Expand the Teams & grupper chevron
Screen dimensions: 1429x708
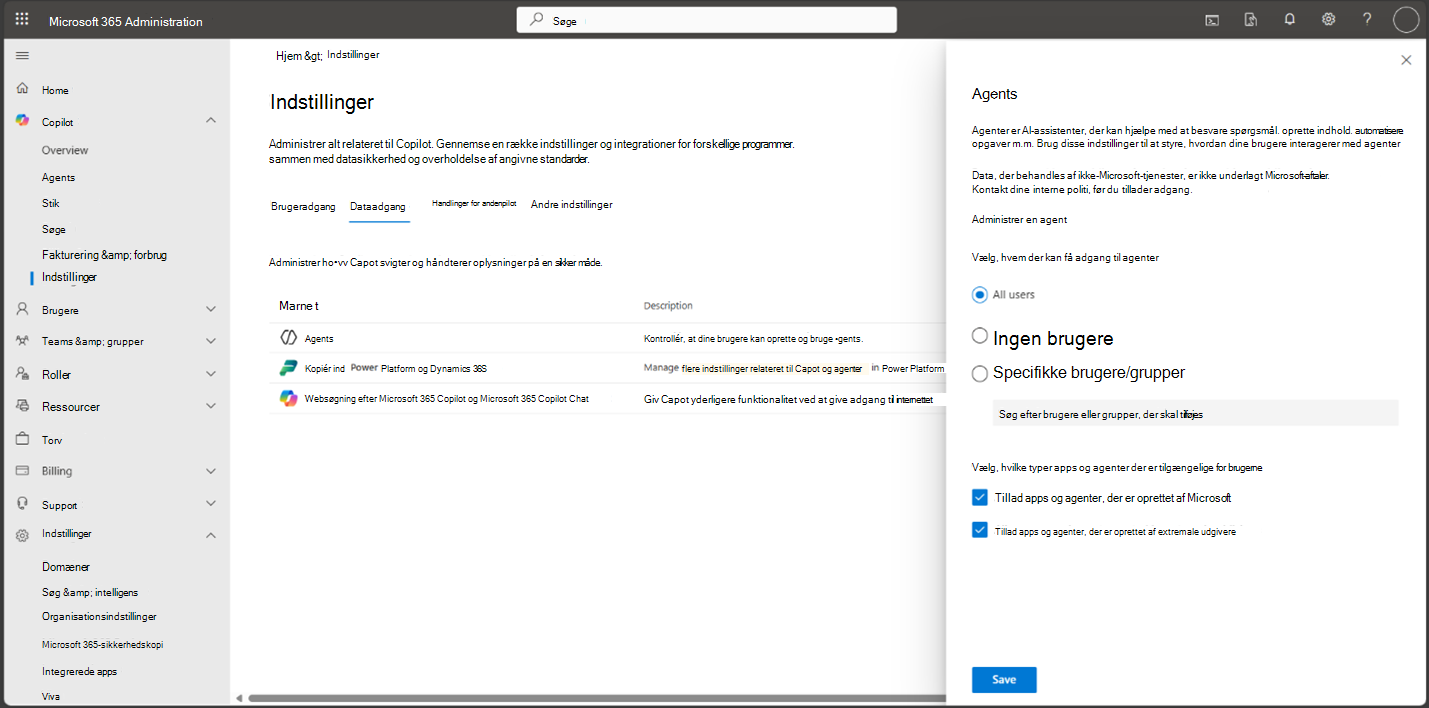[211, 341]
